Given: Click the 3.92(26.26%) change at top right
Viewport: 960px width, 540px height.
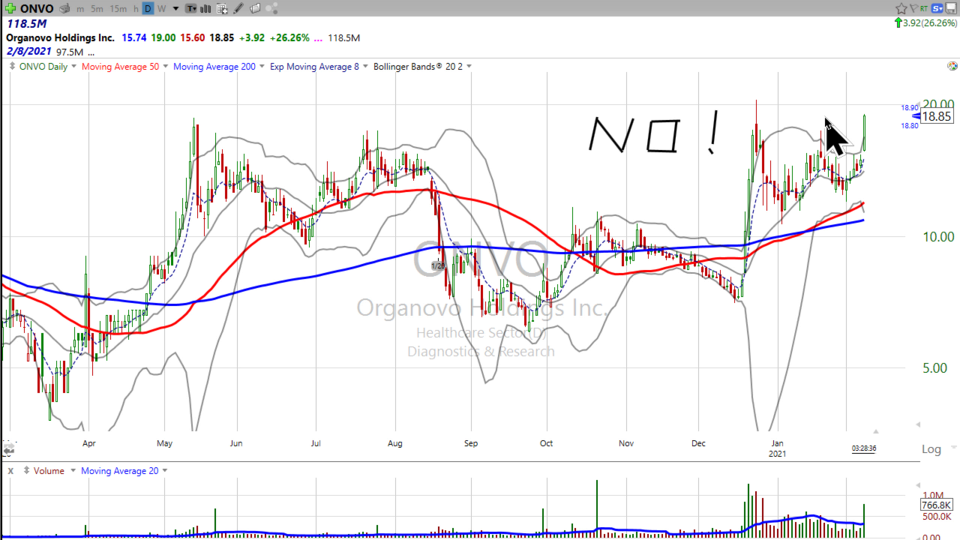Looking at the screenshot, I should coord(926,23).
